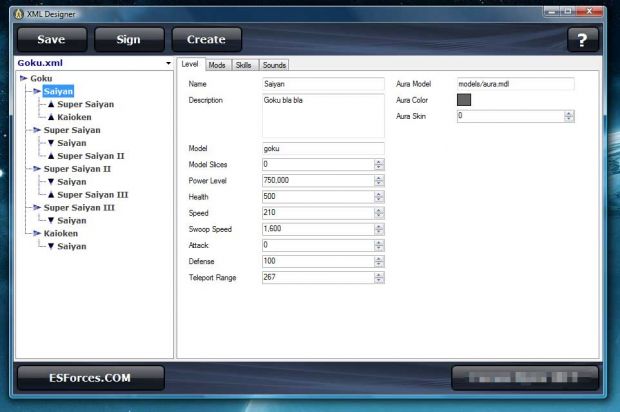Switch to the Mods tab
This screenshot has height=412, width=620.
pos(217,65)
